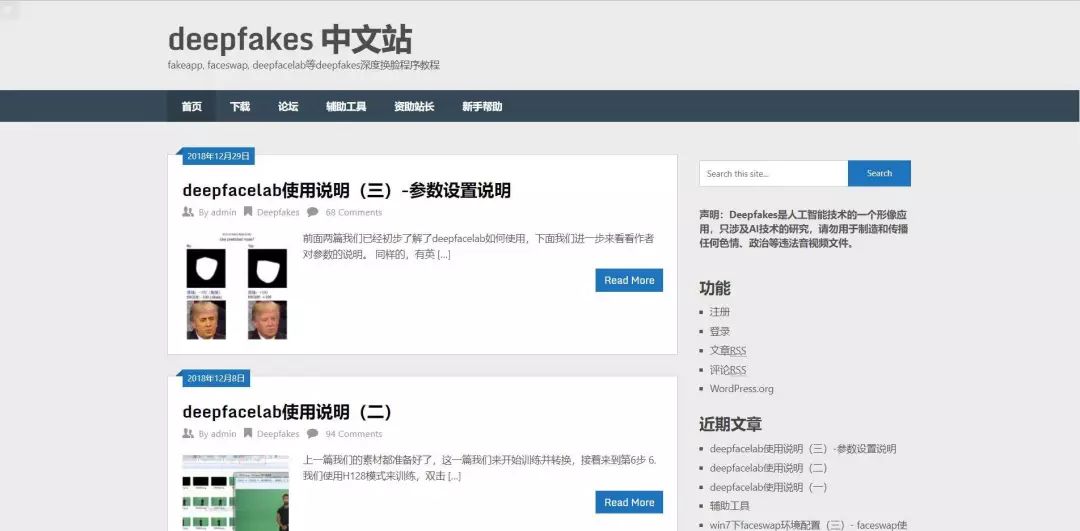
Task: Open the 论坛 nav menu item
Action: 288,107
